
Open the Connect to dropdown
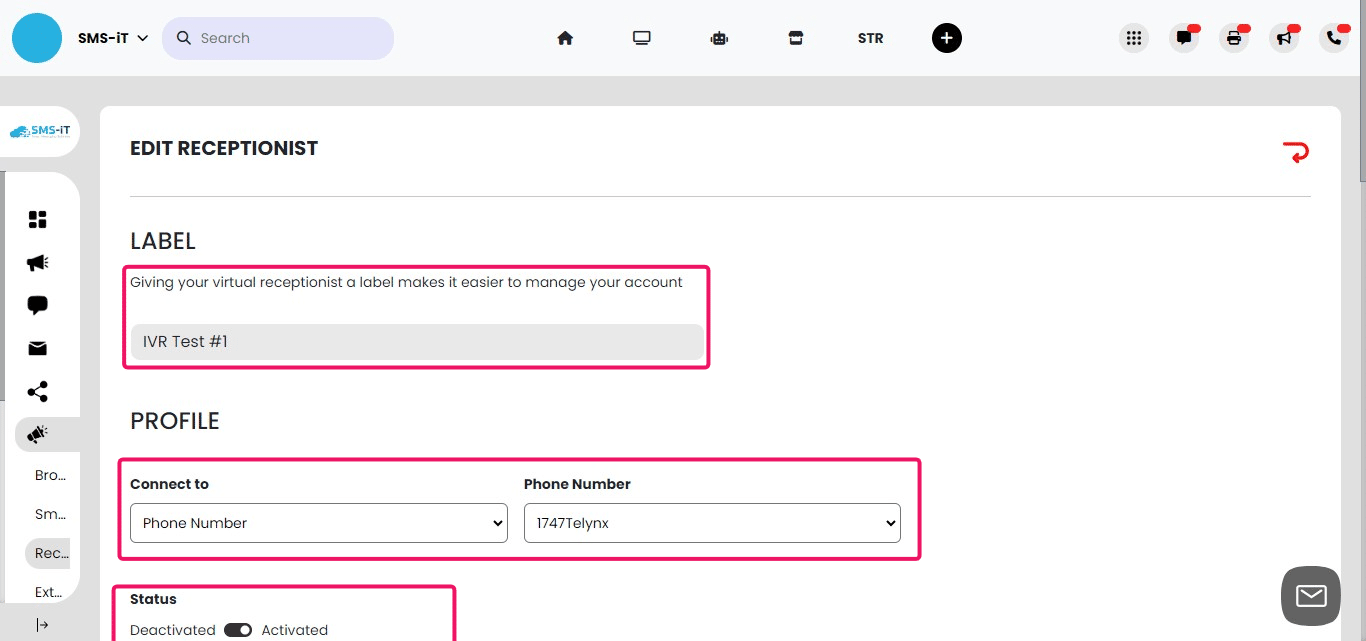tap(318, 522)
